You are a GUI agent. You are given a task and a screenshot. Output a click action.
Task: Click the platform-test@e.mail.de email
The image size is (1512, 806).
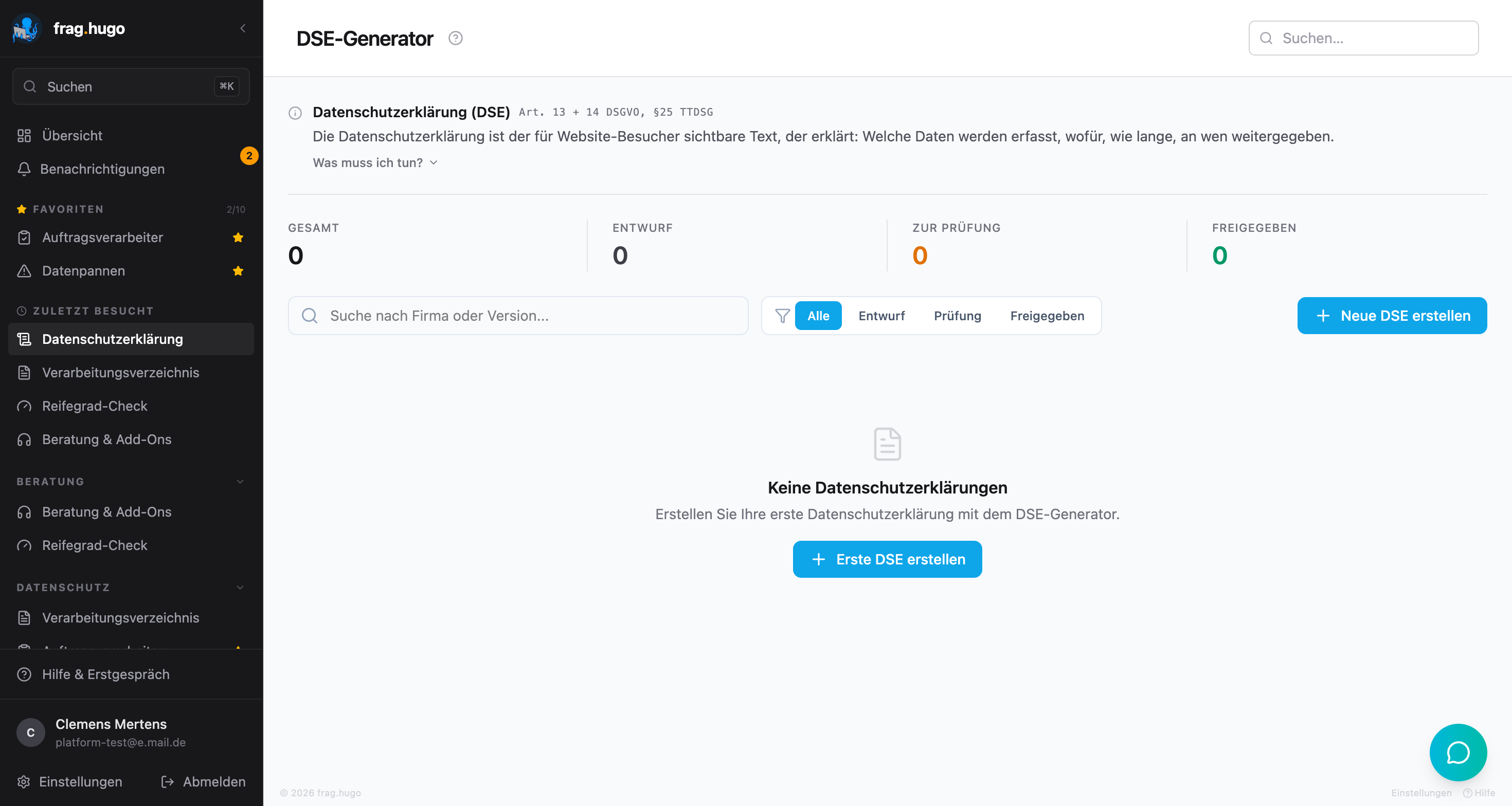click(x=120, y=742)
